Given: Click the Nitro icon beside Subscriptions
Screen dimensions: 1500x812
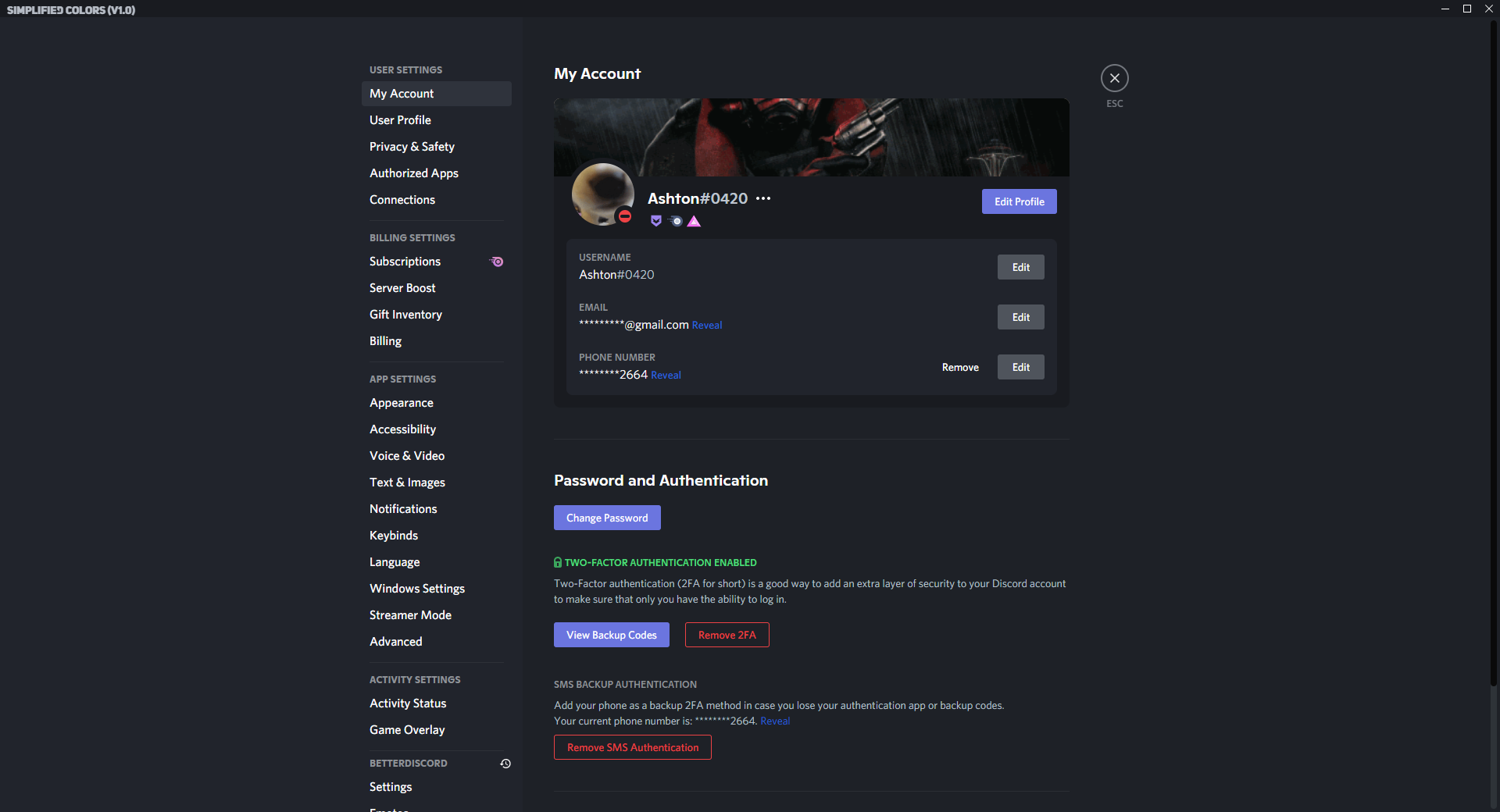Looking at the screenshot, I should (497, 262).
